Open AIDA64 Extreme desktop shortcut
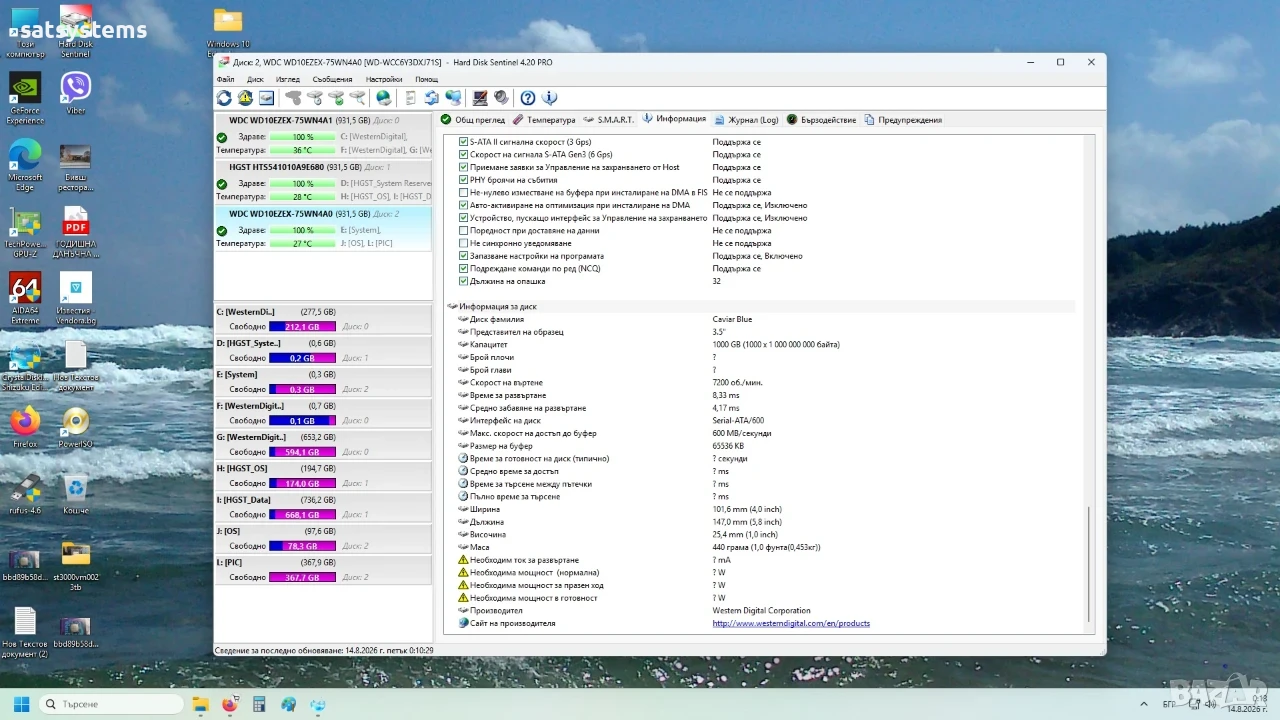This screenshot has height=720, width=1280. pyautogui.click(x=25, y=300)
